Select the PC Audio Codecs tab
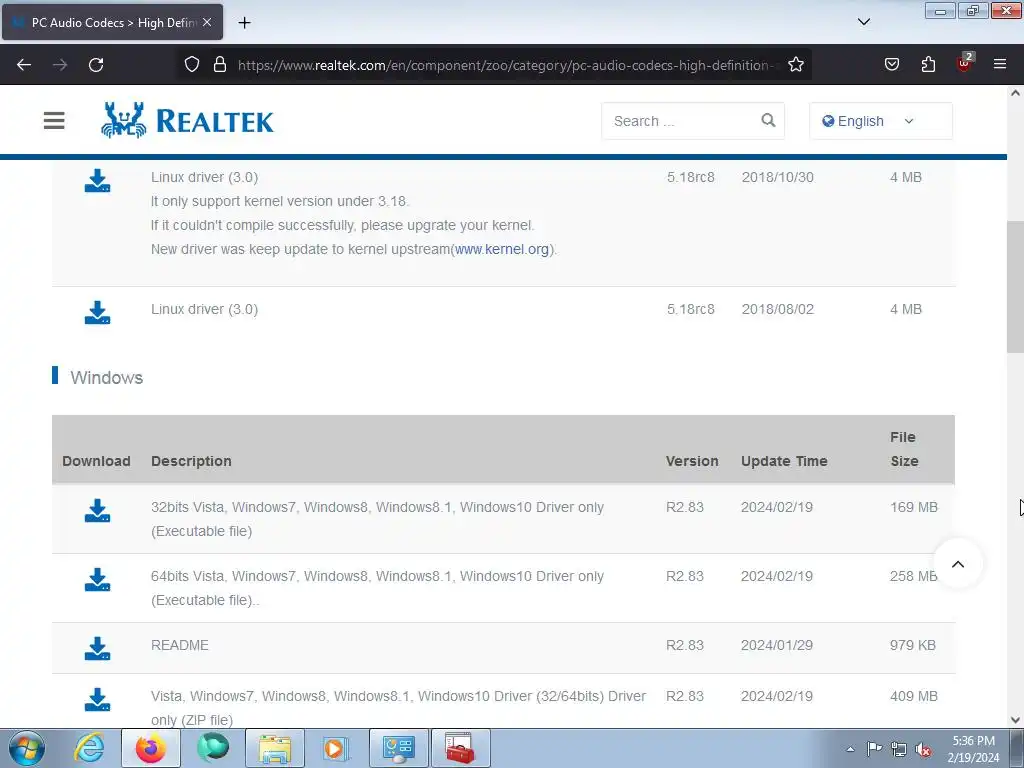Screen dimensions: 1024x768 tap(112, 22)
